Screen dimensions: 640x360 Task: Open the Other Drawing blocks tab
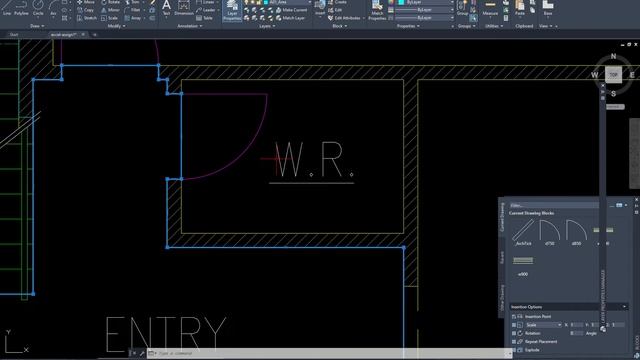[x=502, y=297]
